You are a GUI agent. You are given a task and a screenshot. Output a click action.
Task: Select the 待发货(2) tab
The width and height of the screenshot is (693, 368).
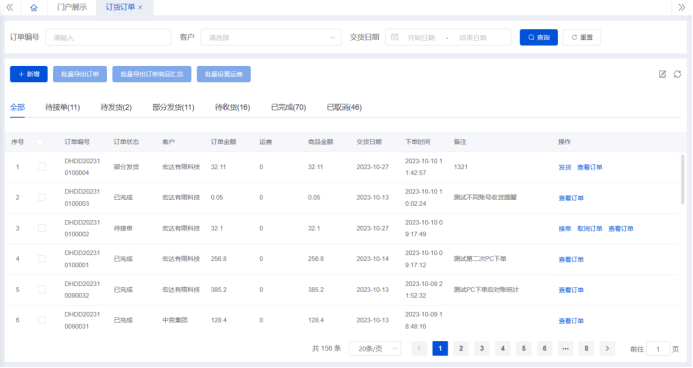(116, 107)
